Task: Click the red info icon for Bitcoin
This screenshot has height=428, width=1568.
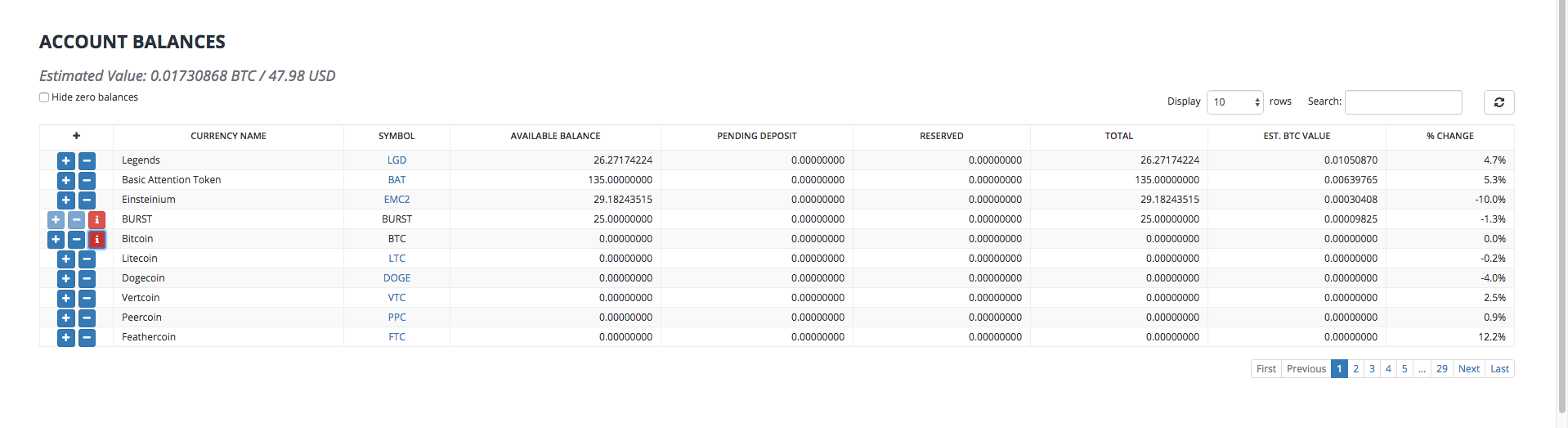Action: [96, 240]
